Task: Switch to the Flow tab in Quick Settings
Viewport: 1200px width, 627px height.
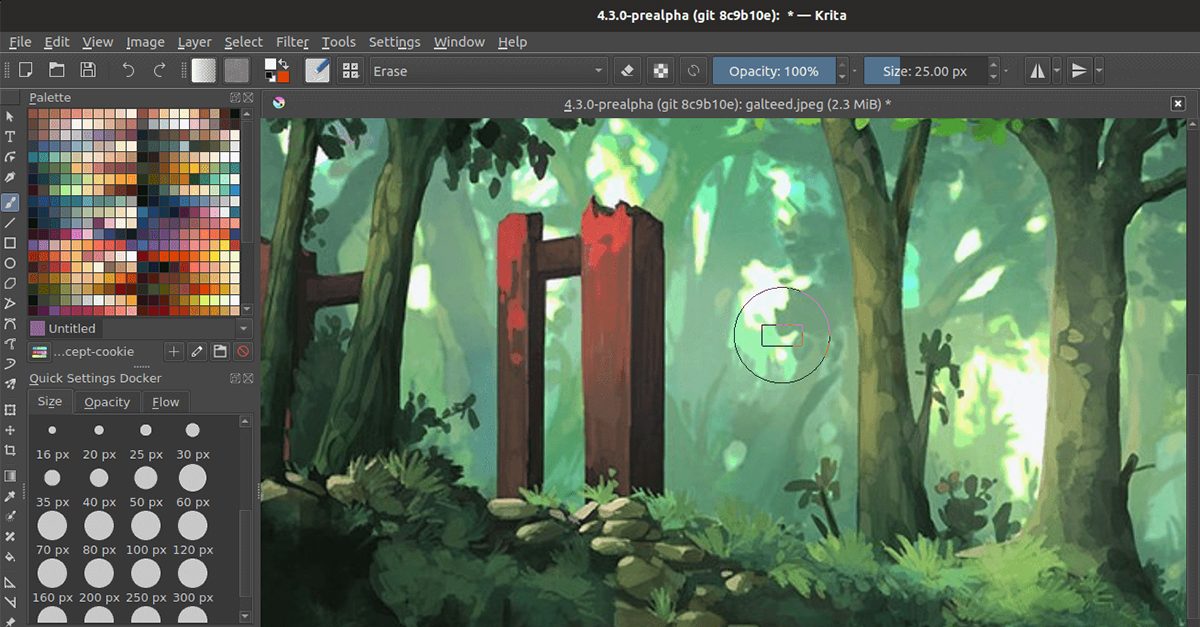Action: click(x=165, y=402)
